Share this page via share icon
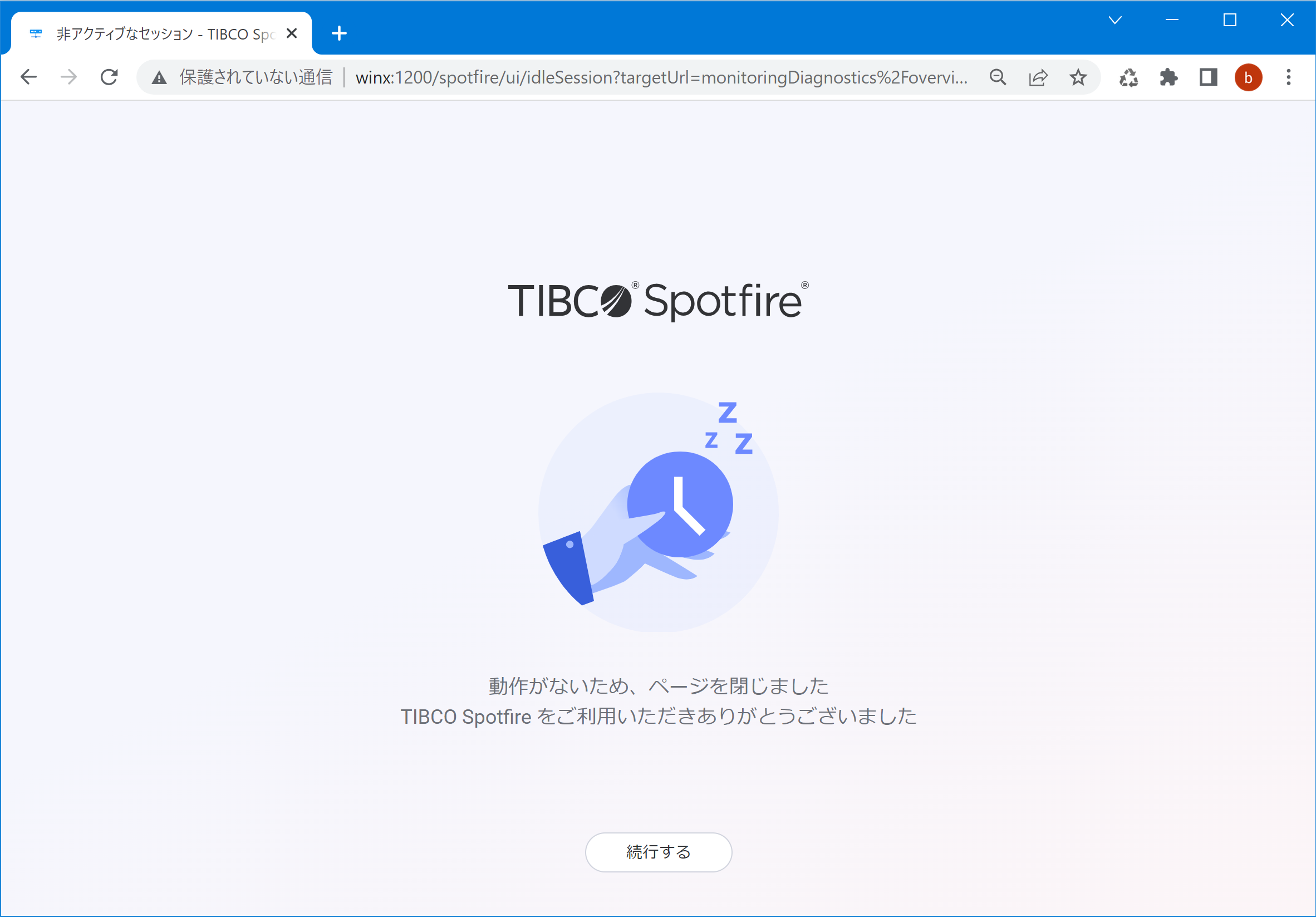The image size is (1316, 917). tap(1038, 77)
